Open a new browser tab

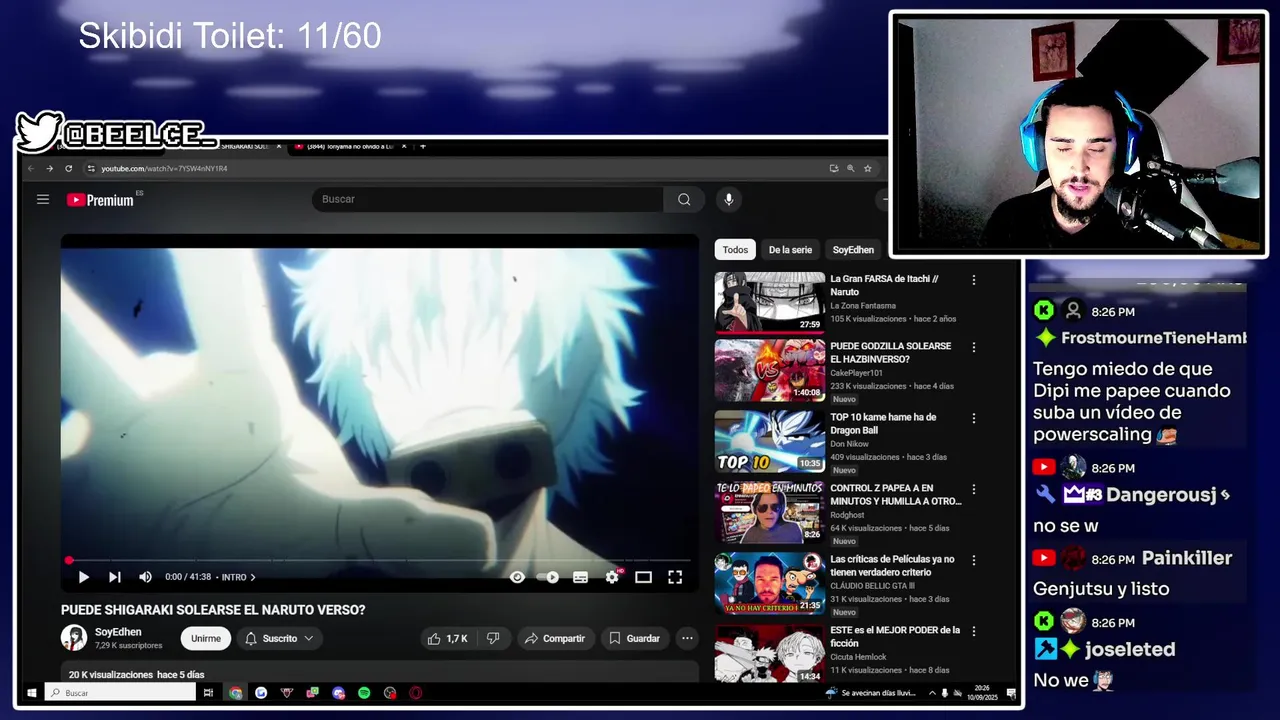423,146
